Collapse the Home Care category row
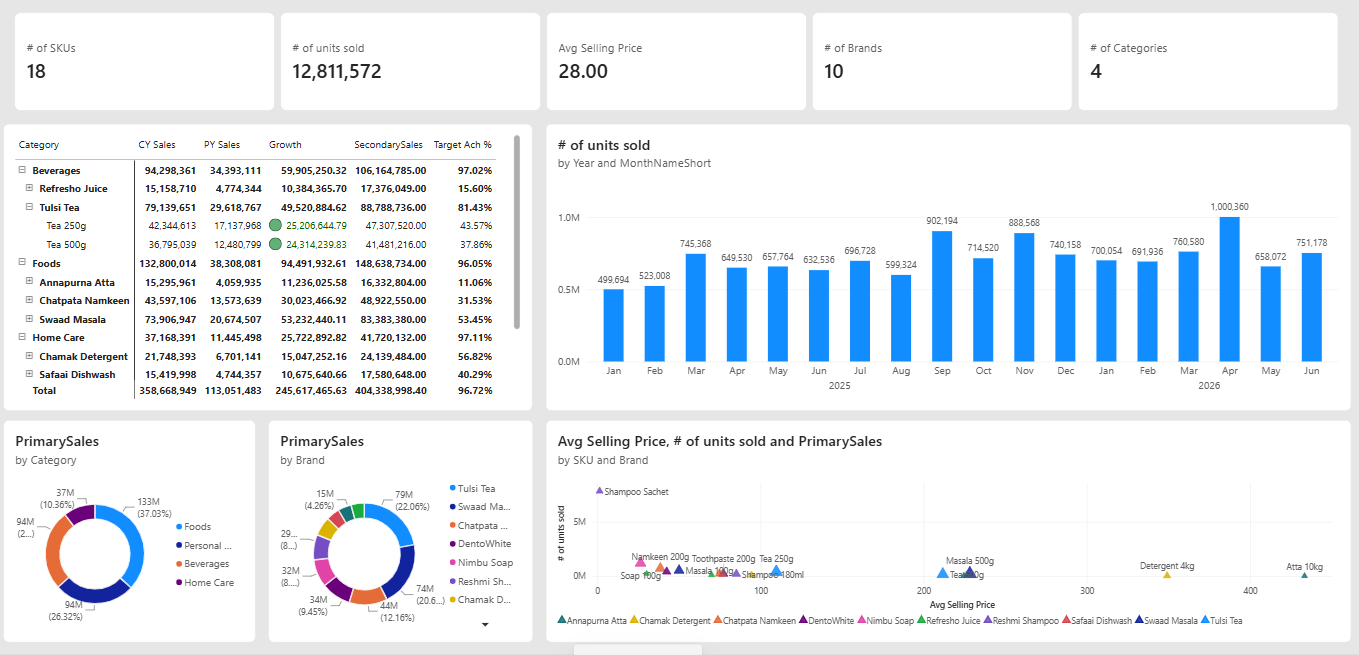 pos(22,338)
